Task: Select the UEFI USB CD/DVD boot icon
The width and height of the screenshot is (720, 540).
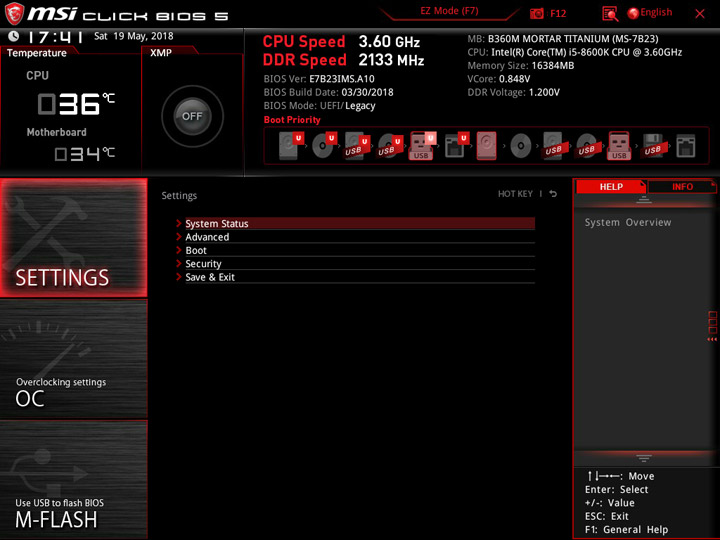Action: pos(390,146)
